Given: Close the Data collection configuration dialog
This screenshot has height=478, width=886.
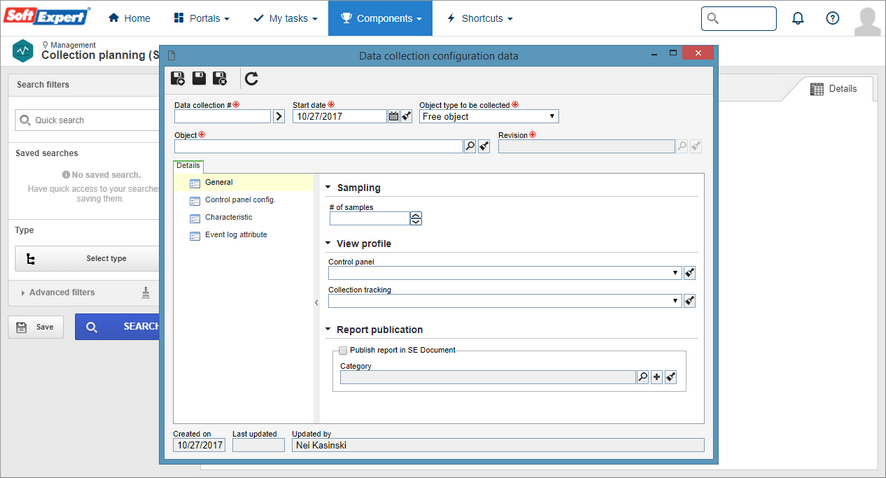Looking at the screenshot, I should (x=698, y=53).
